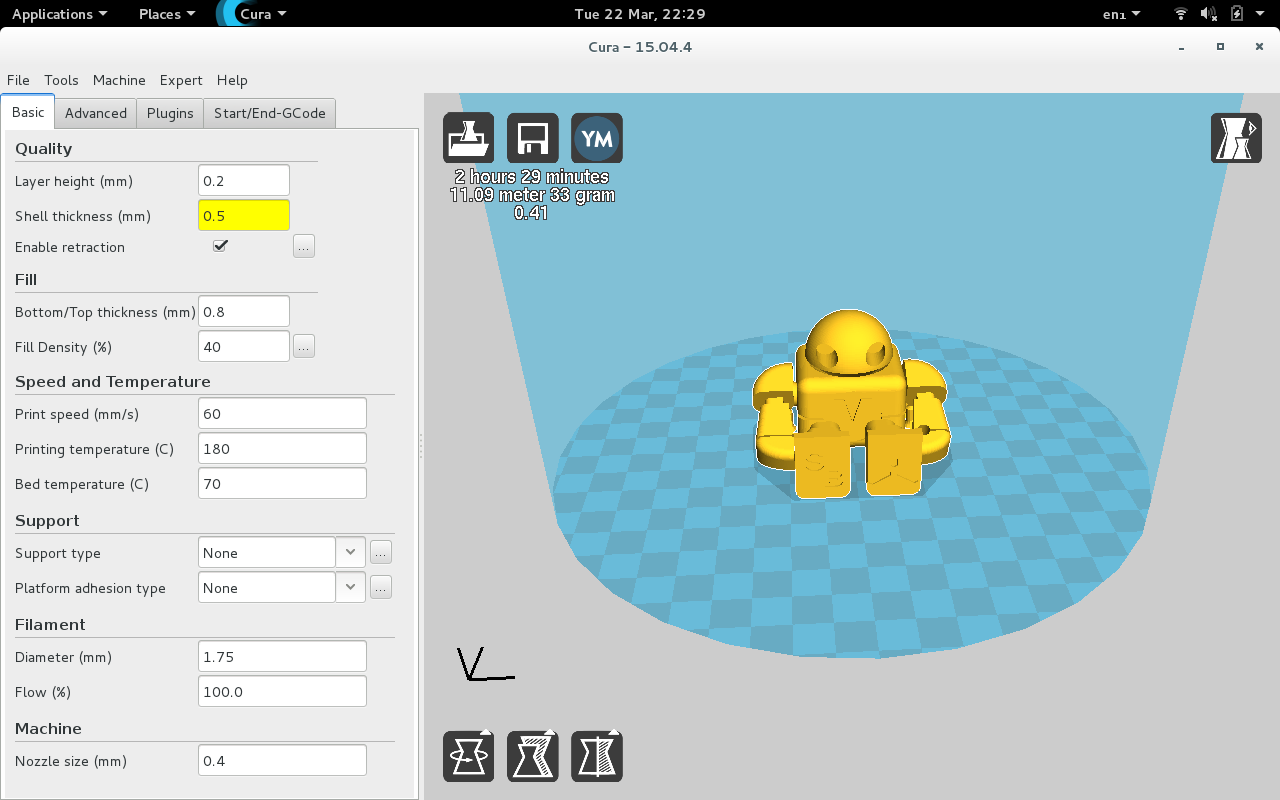
Task: Open Support type settings ellipsis button
Action: click(x=380, y=552)
